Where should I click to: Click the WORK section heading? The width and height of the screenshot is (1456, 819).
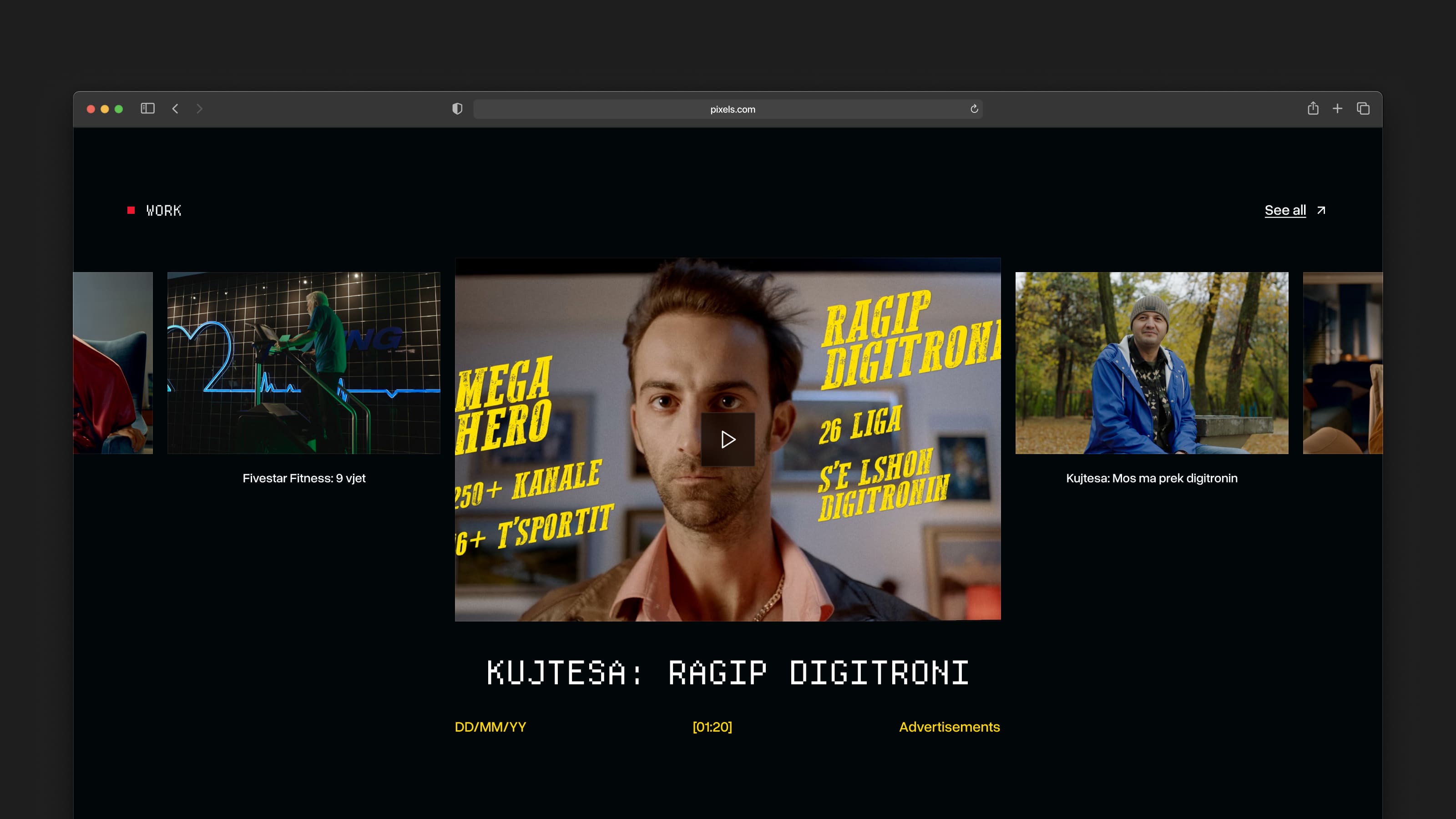coord(163,210)
